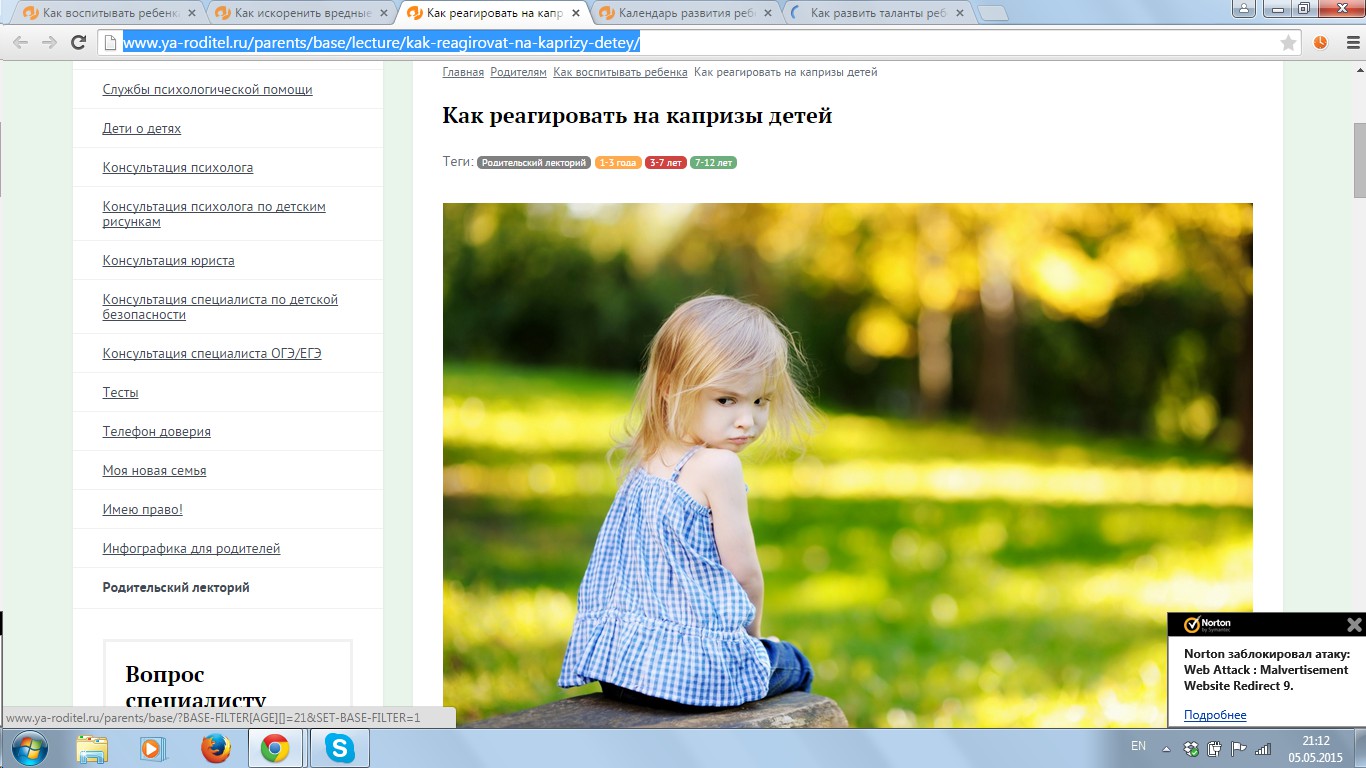Close the 'Календарь развития' tab
This screenshot has height=768, width=1366.
(767, 14)
